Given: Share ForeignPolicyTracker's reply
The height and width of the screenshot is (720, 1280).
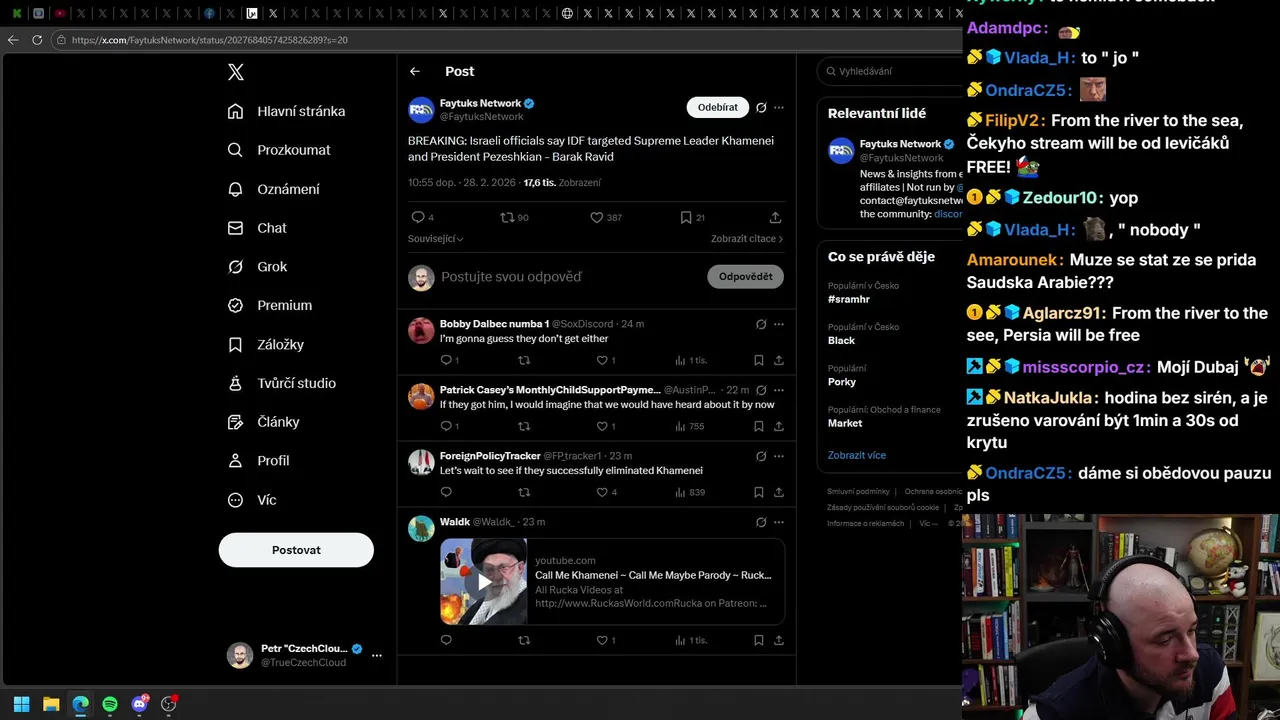Looking at the screenshot, I should tap(778, 492).
